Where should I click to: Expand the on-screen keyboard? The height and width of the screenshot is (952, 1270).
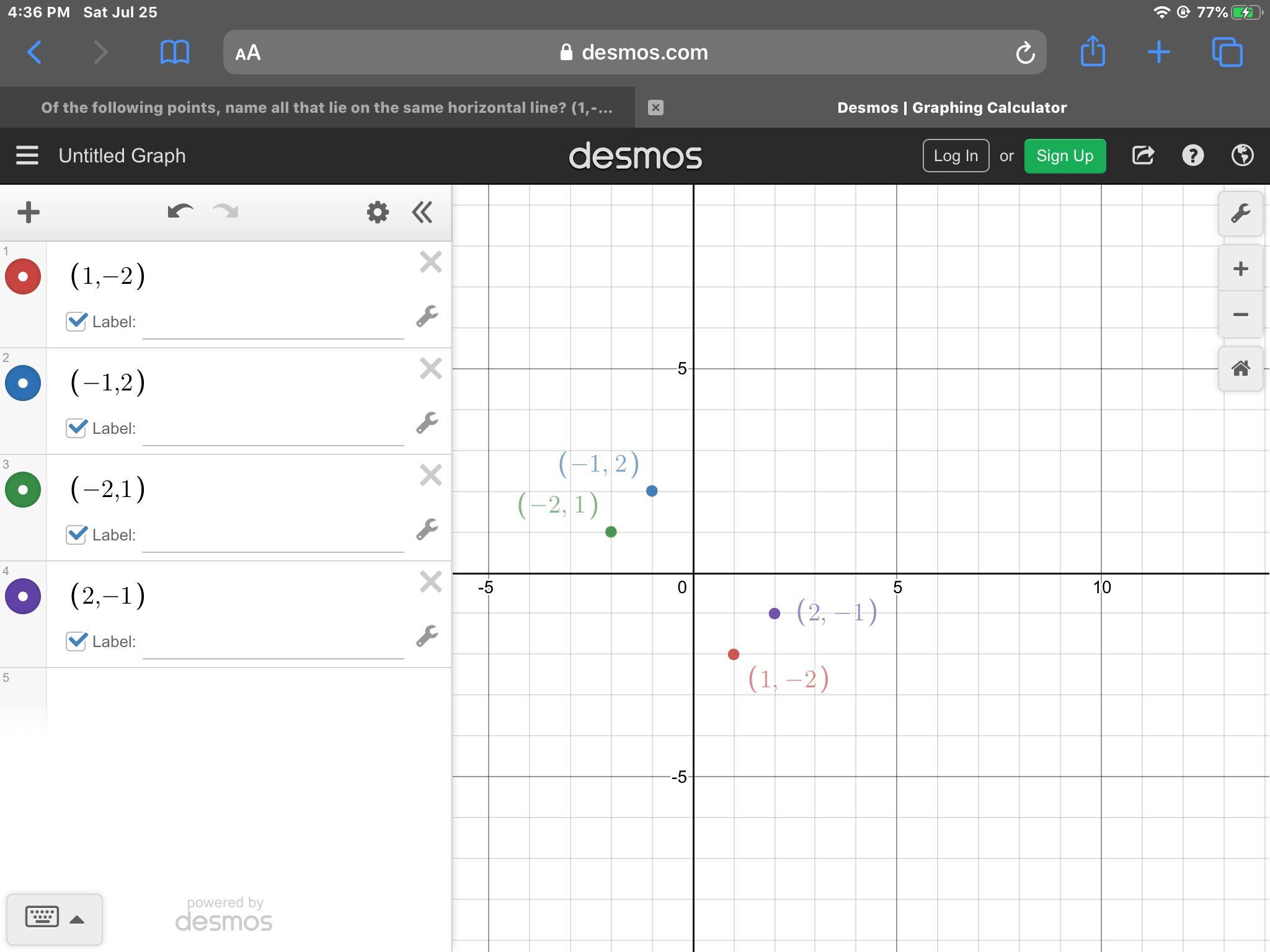click(x=54, y=919)
